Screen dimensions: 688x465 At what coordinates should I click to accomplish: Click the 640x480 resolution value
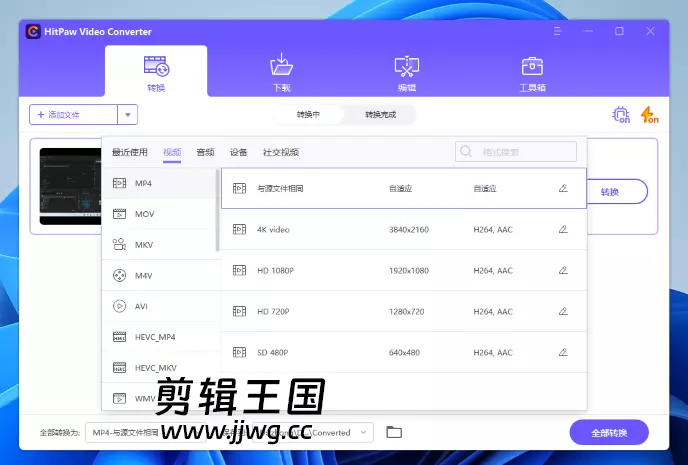[x=404, y=353]
